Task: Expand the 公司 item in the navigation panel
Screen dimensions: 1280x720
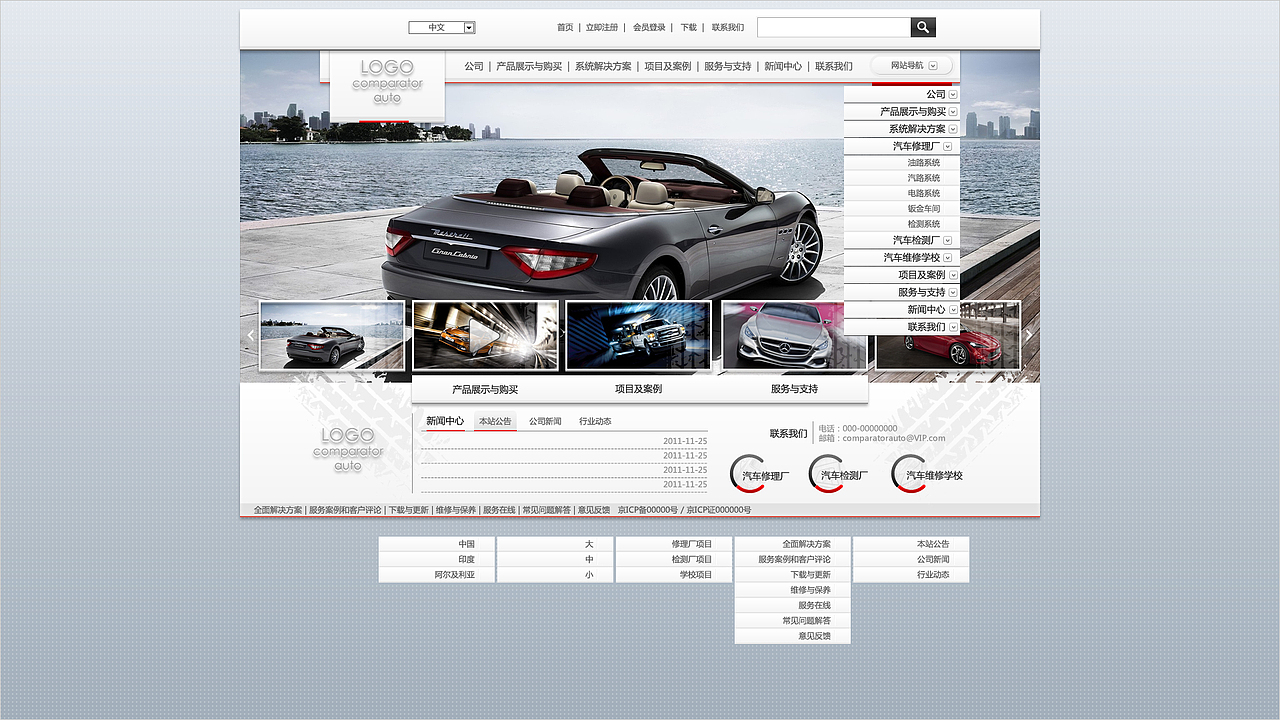Action: pos(953,94)
